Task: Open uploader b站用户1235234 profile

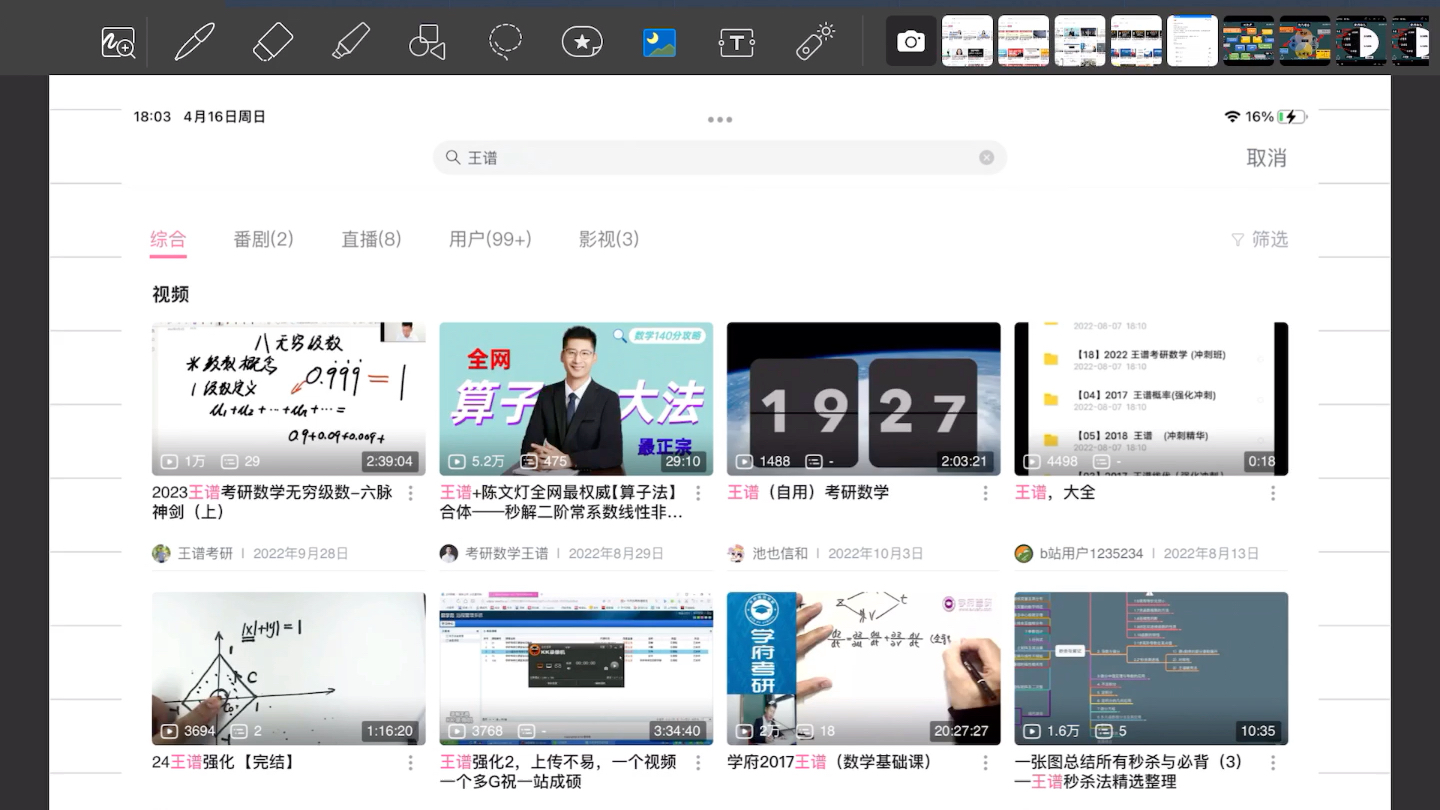Action: [x=1091, y=553]
